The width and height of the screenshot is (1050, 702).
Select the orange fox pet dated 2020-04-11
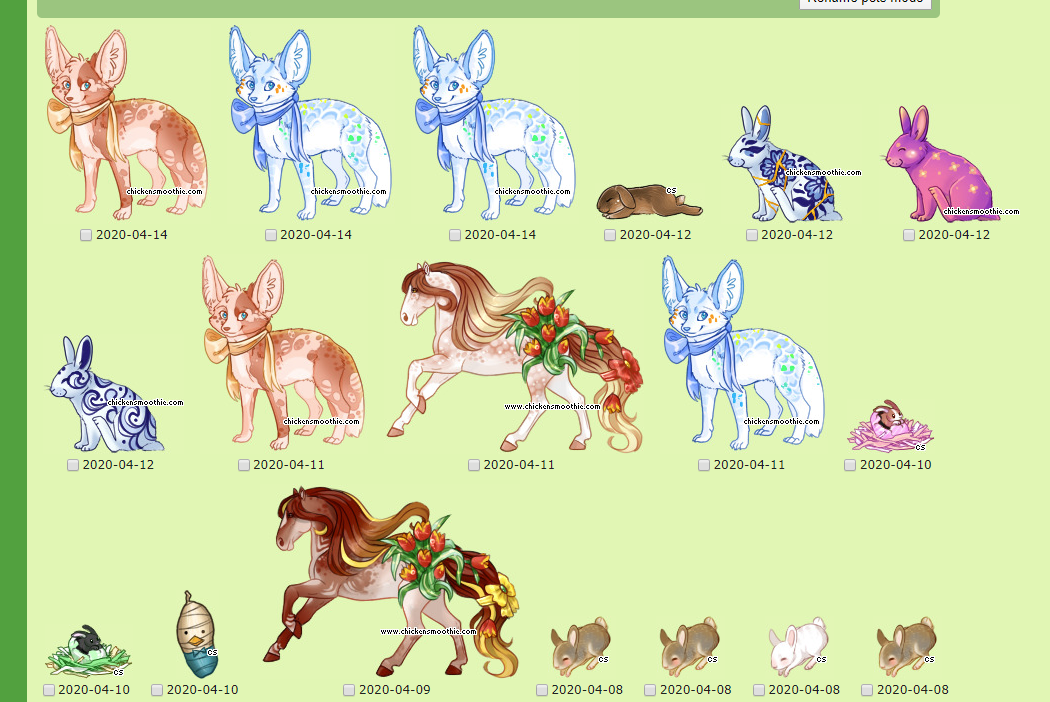tap(283, 353)
